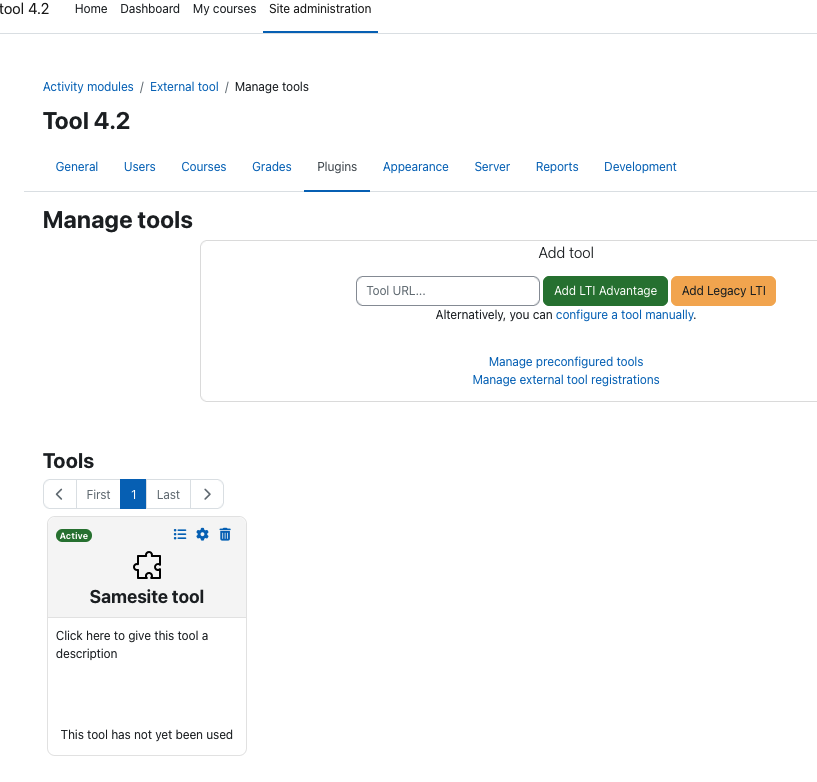Switch to the Users tab
Image resolution: width=817 pixels, height=782 pixels.
click(x=140, y=167)
